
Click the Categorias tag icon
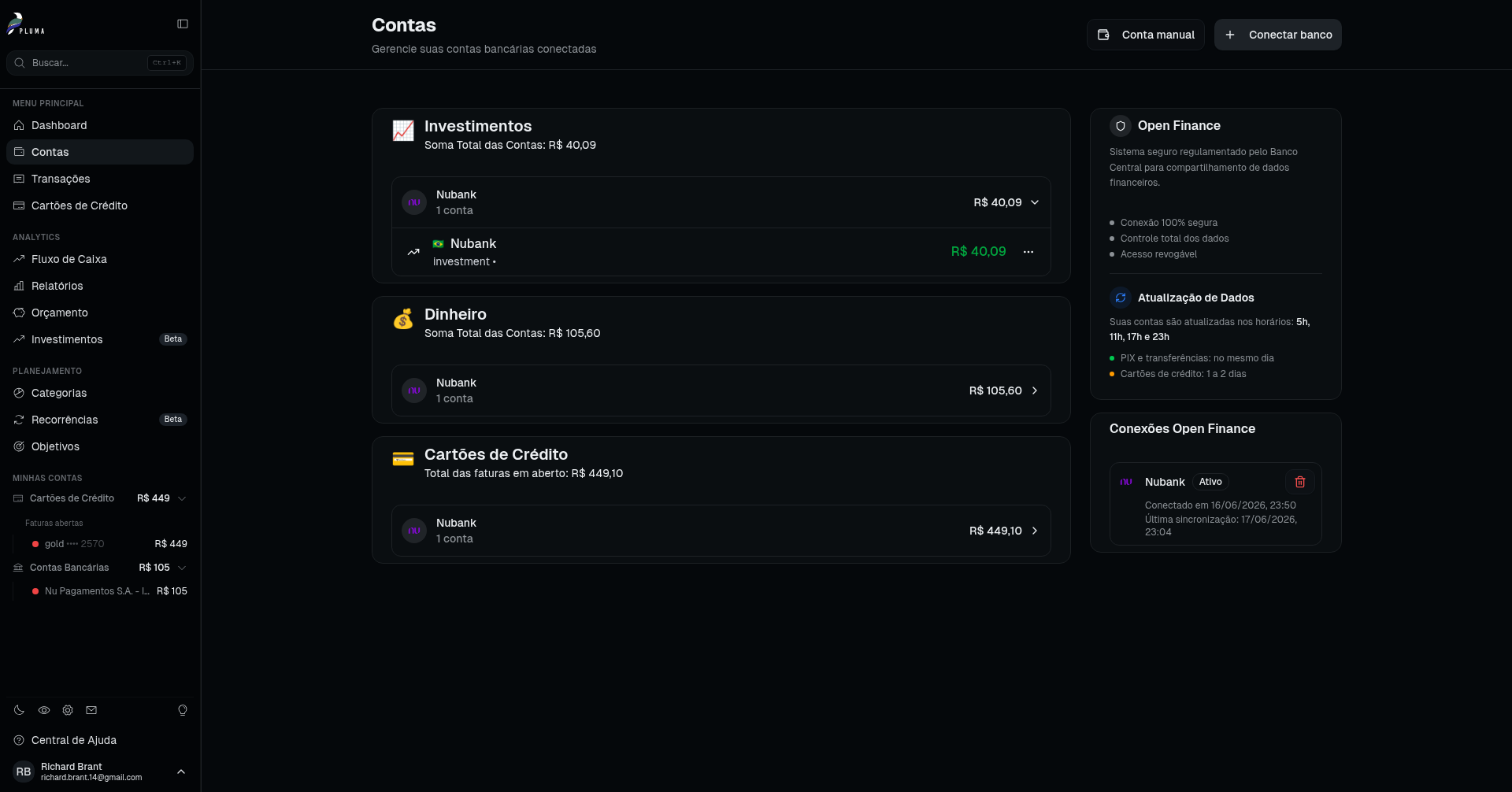coord(19,393)
